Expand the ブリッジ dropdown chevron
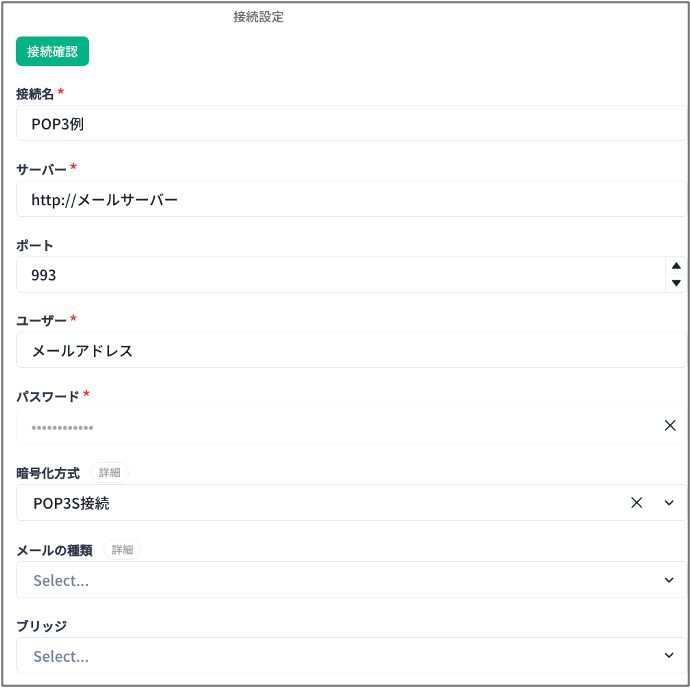This screenshot has height=688, width=690. (x=669, y=656)
